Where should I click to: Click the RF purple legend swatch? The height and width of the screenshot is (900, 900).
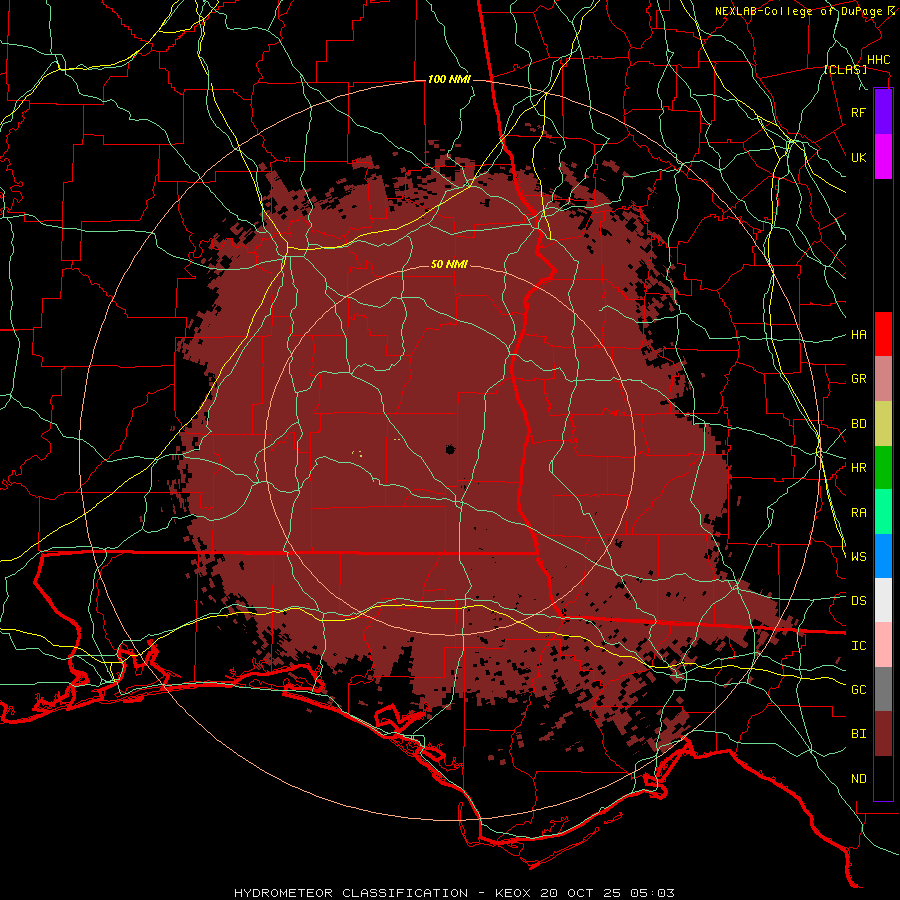click(x=883, y=112)
